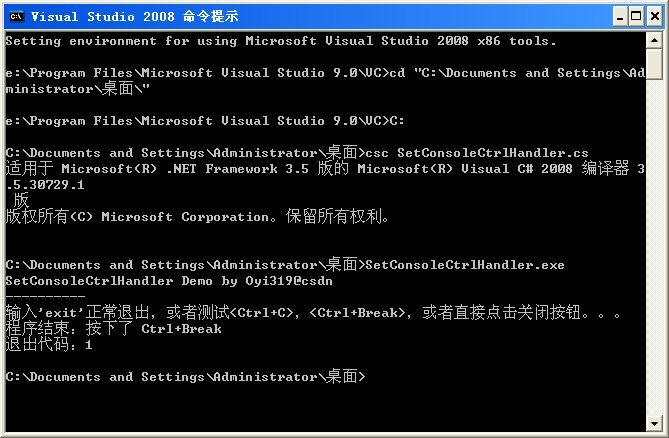Screen dimensions: 669x438
Task: Click the scrollbar up arrow
Action: (x=654, y=41)
